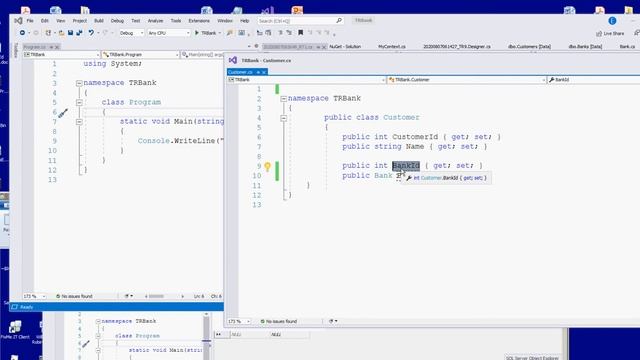This screenshot has width=640, height=360.
Task: Open the zoom percentage dropdown in Customer.cs window
Action: [x=239, y=322]
